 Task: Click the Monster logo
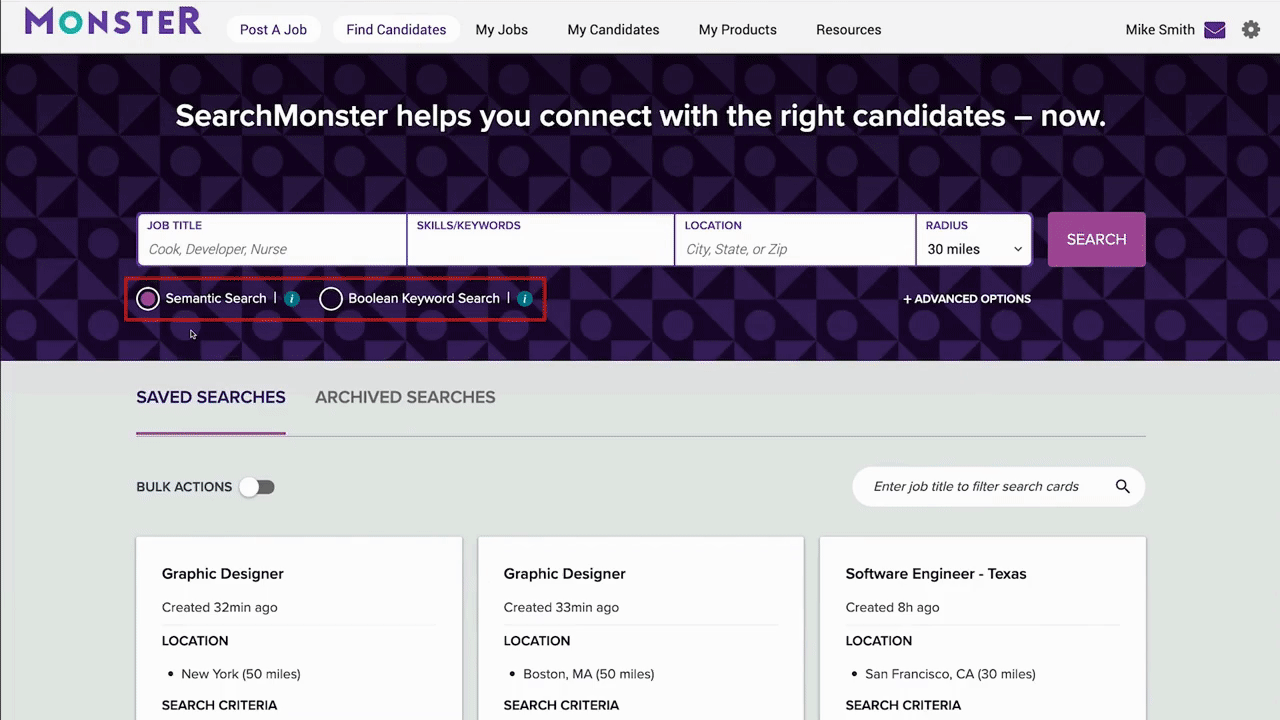click(113, 21)
